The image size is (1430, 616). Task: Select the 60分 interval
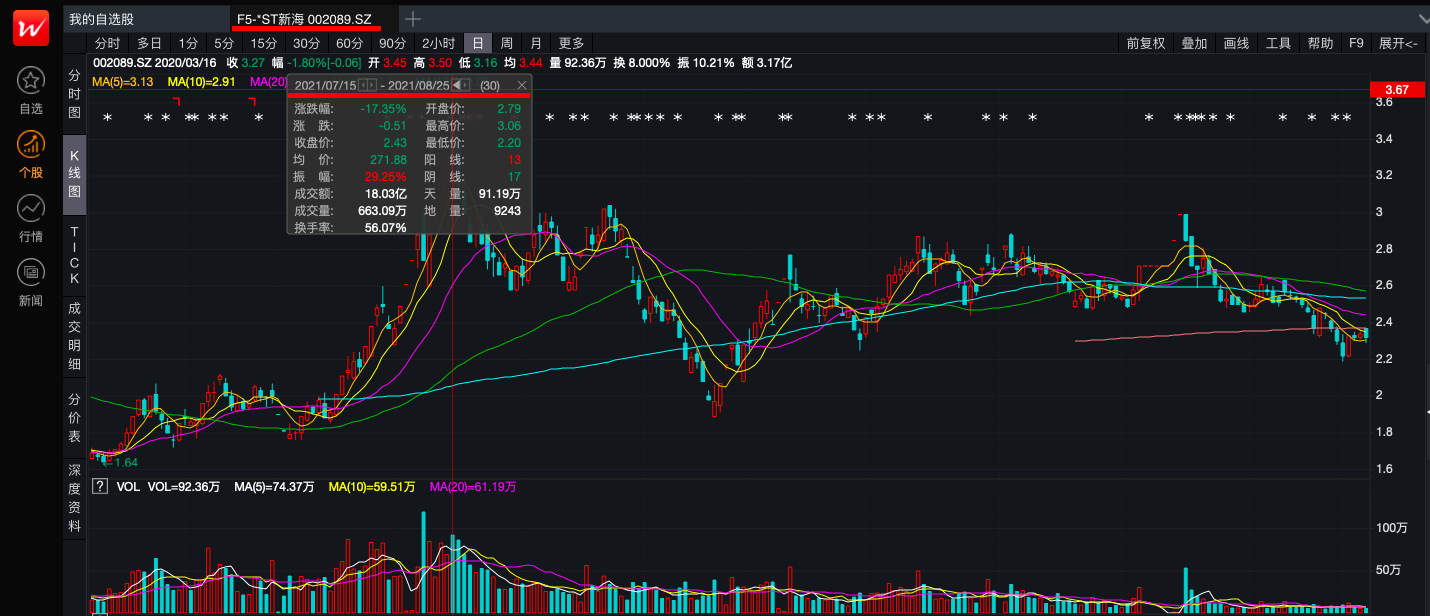(349, 43)
